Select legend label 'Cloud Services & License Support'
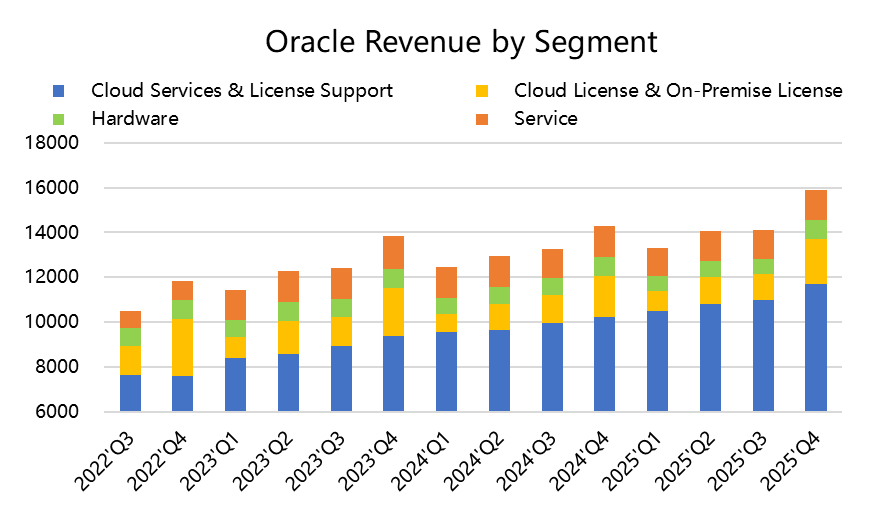Viewport: 869px width, 517px height. 242,91
